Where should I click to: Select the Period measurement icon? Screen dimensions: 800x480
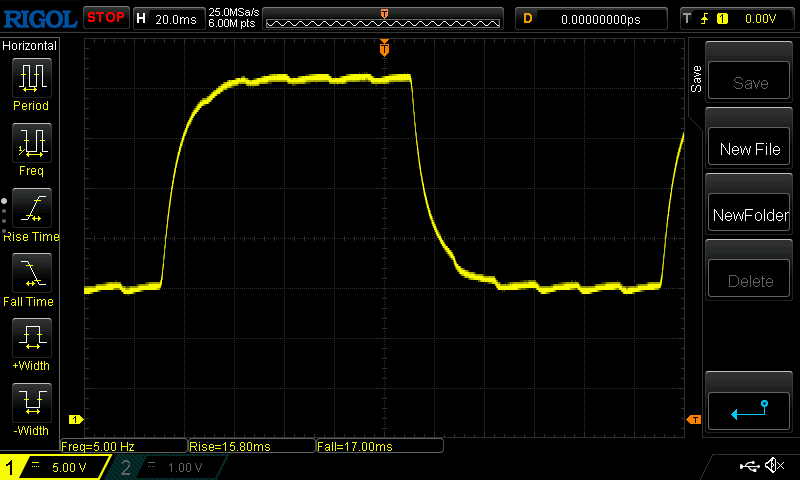point(31,77)
